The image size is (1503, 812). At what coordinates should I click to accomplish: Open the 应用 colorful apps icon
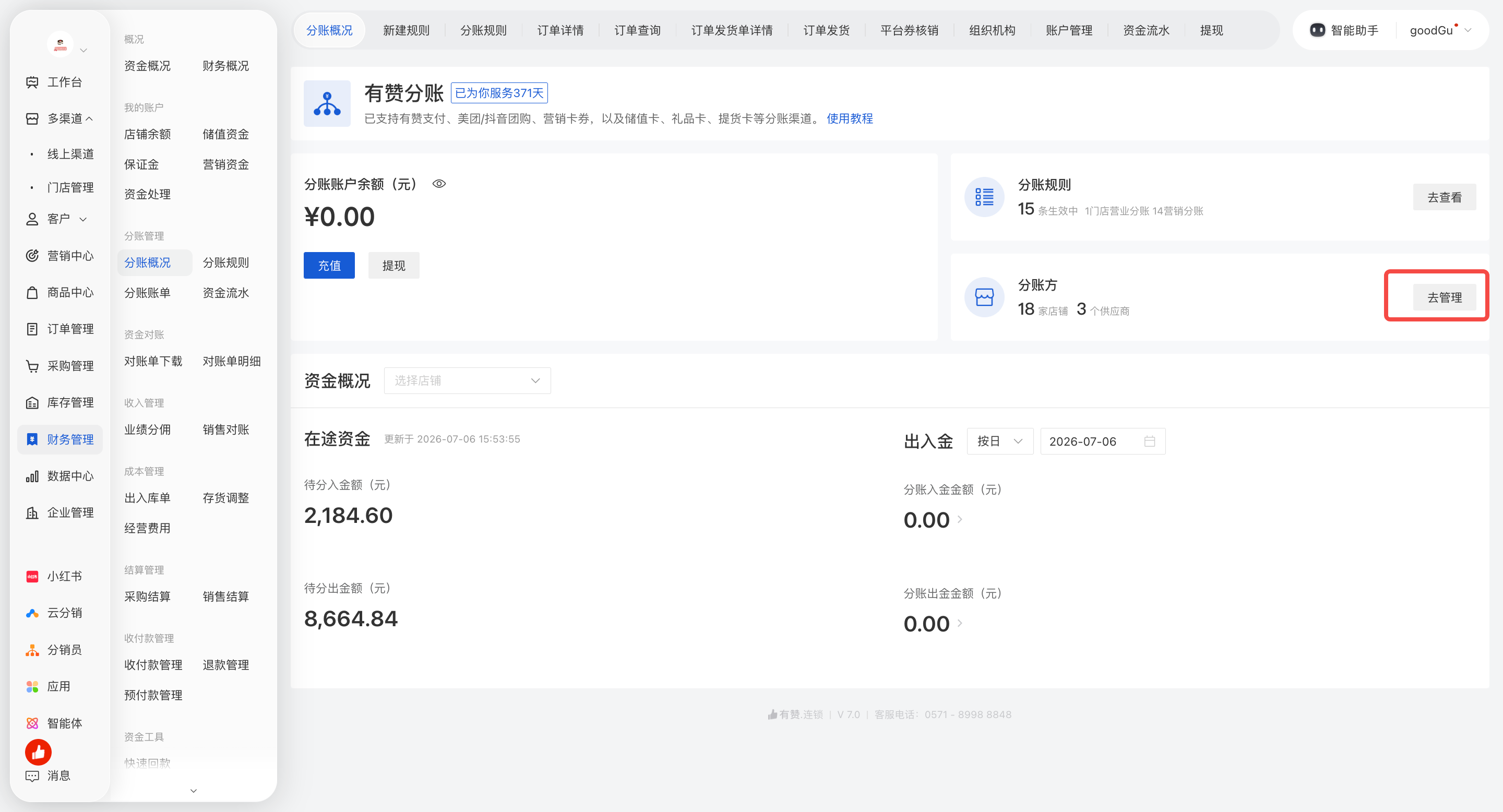pos(33,687)
